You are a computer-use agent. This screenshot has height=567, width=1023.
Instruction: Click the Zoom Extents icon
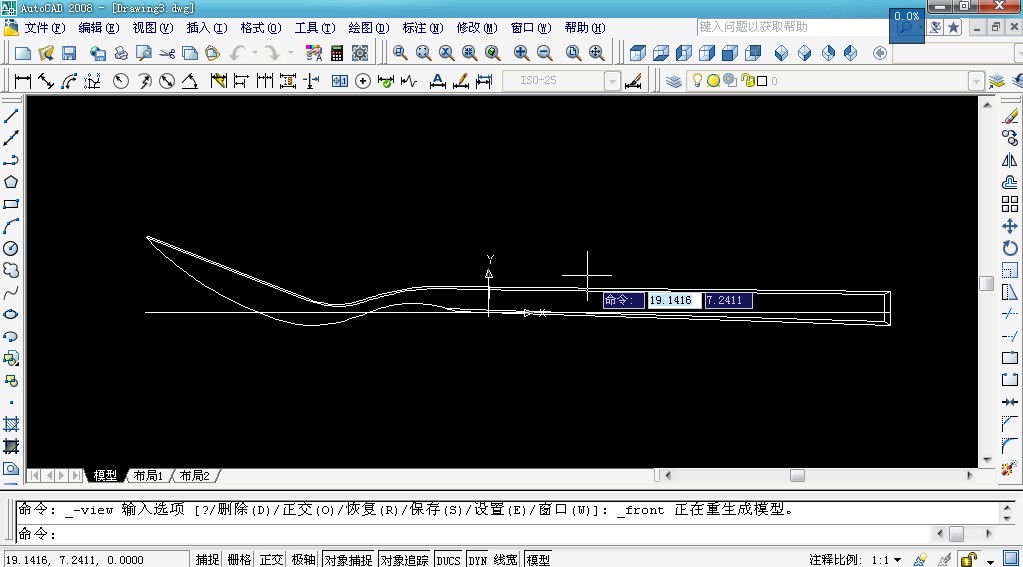click(596, 54)
